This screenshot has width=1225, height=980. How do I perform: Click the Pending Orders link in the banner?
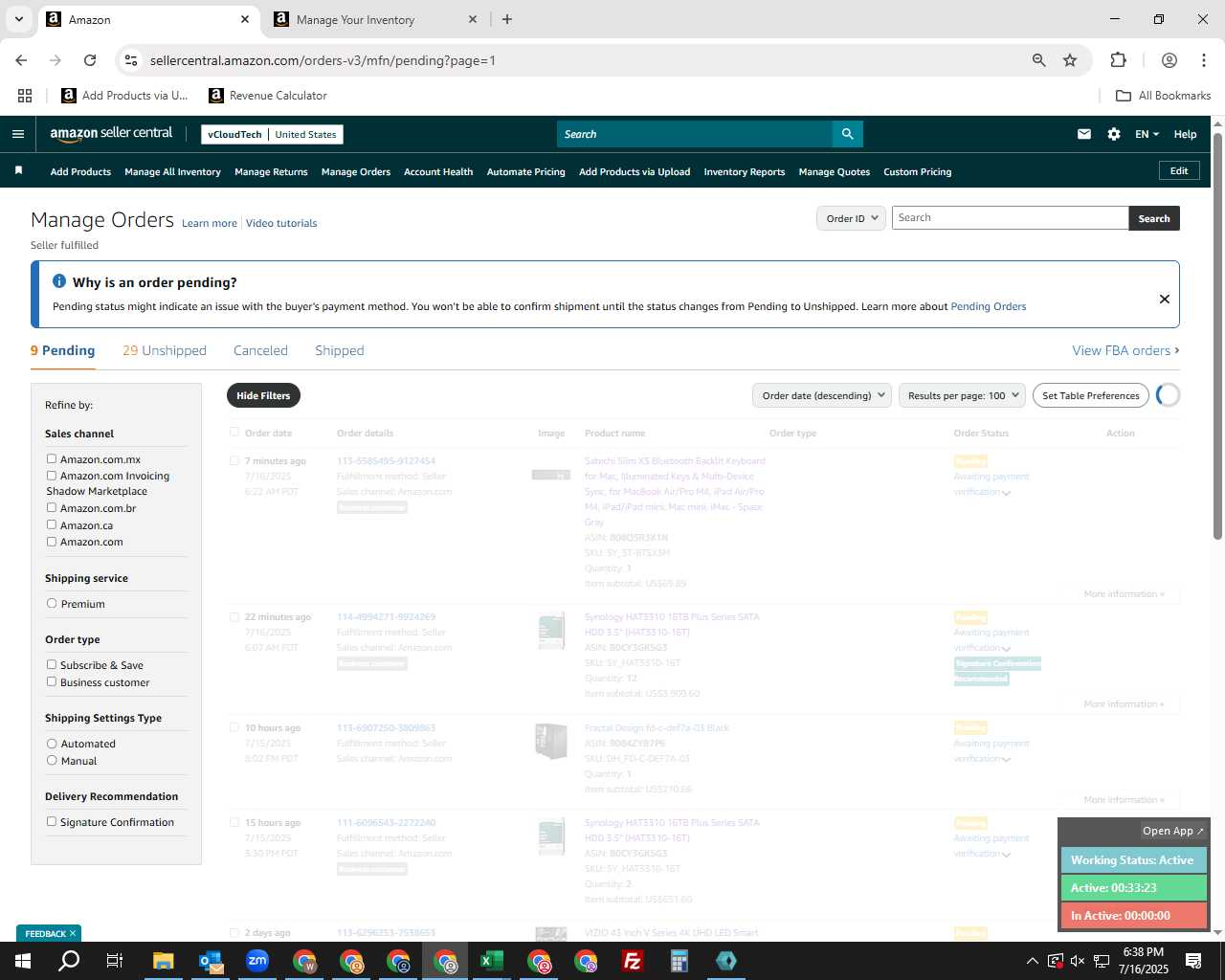(988, 306)
